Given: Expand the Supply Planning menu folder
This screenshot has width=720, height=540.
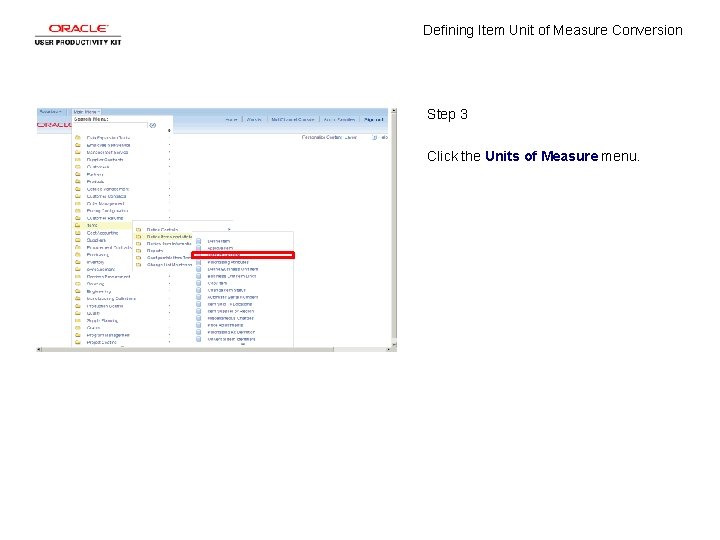Looking at the screenshot, I should (102, 321).
